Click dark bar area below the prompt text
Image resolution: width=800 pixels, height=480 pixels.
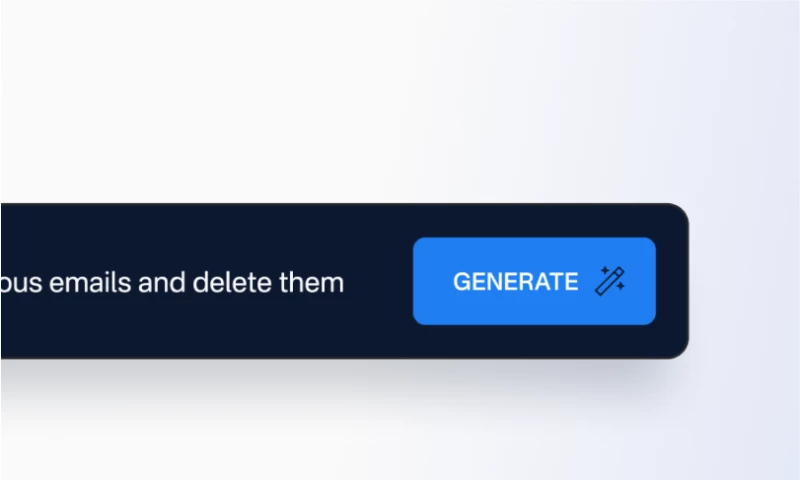204,326
